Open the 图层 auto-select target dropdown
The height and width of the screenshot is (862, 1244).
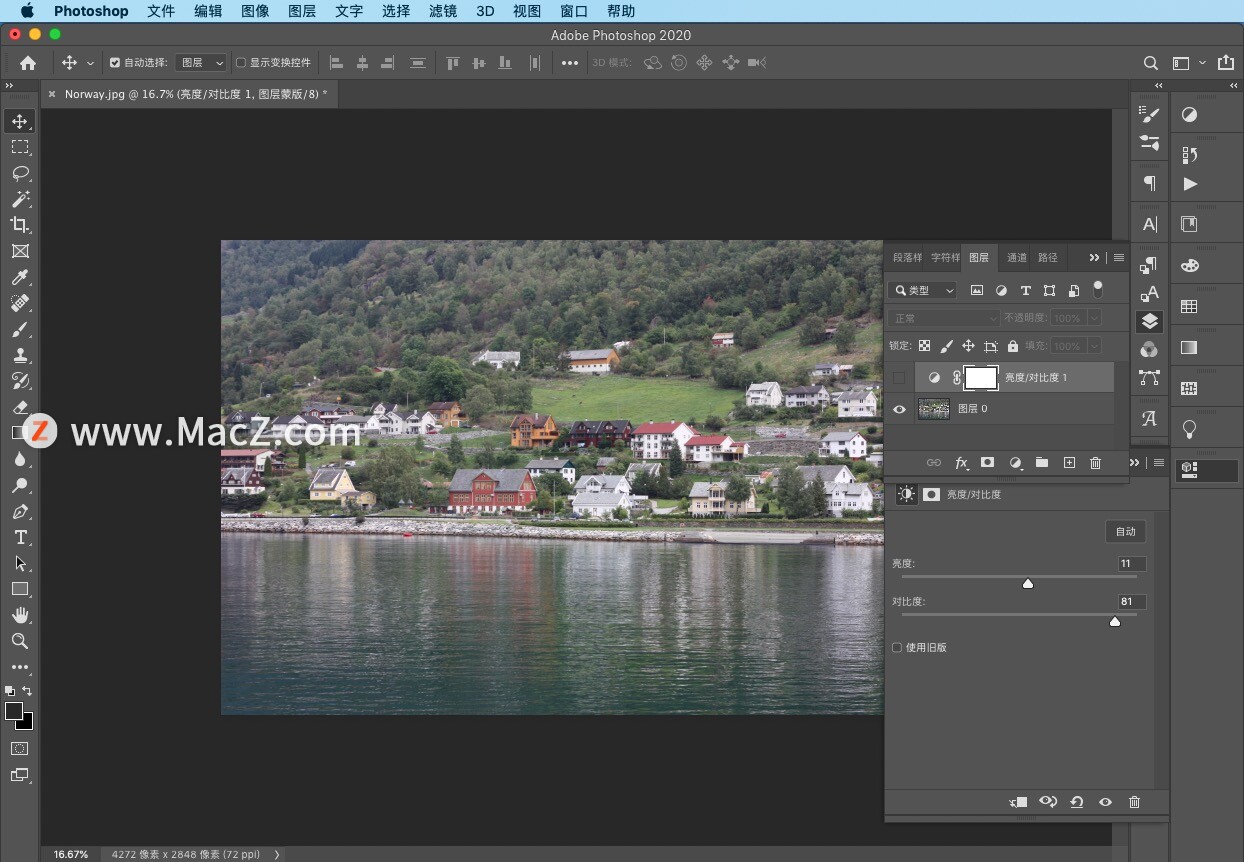pyautogui.click(x=201, y=63)
